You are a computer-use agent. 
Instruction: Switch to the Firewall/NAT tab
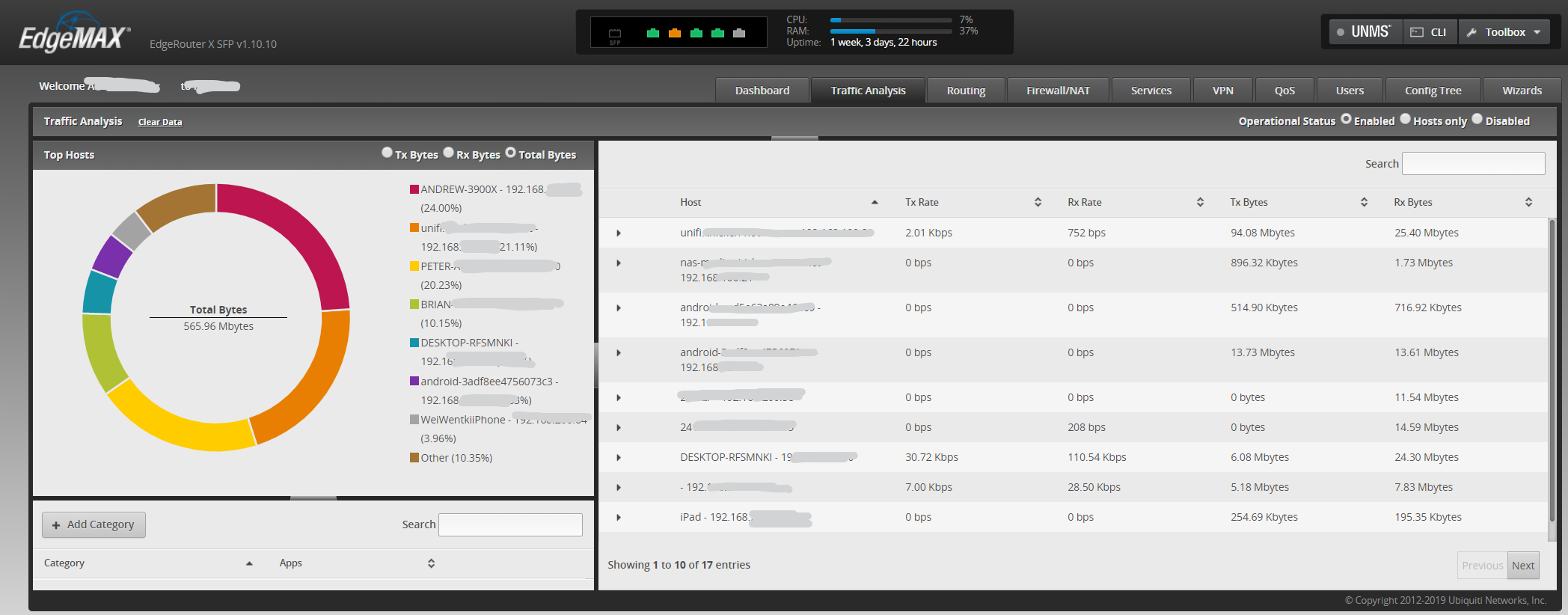(1058, 91)
